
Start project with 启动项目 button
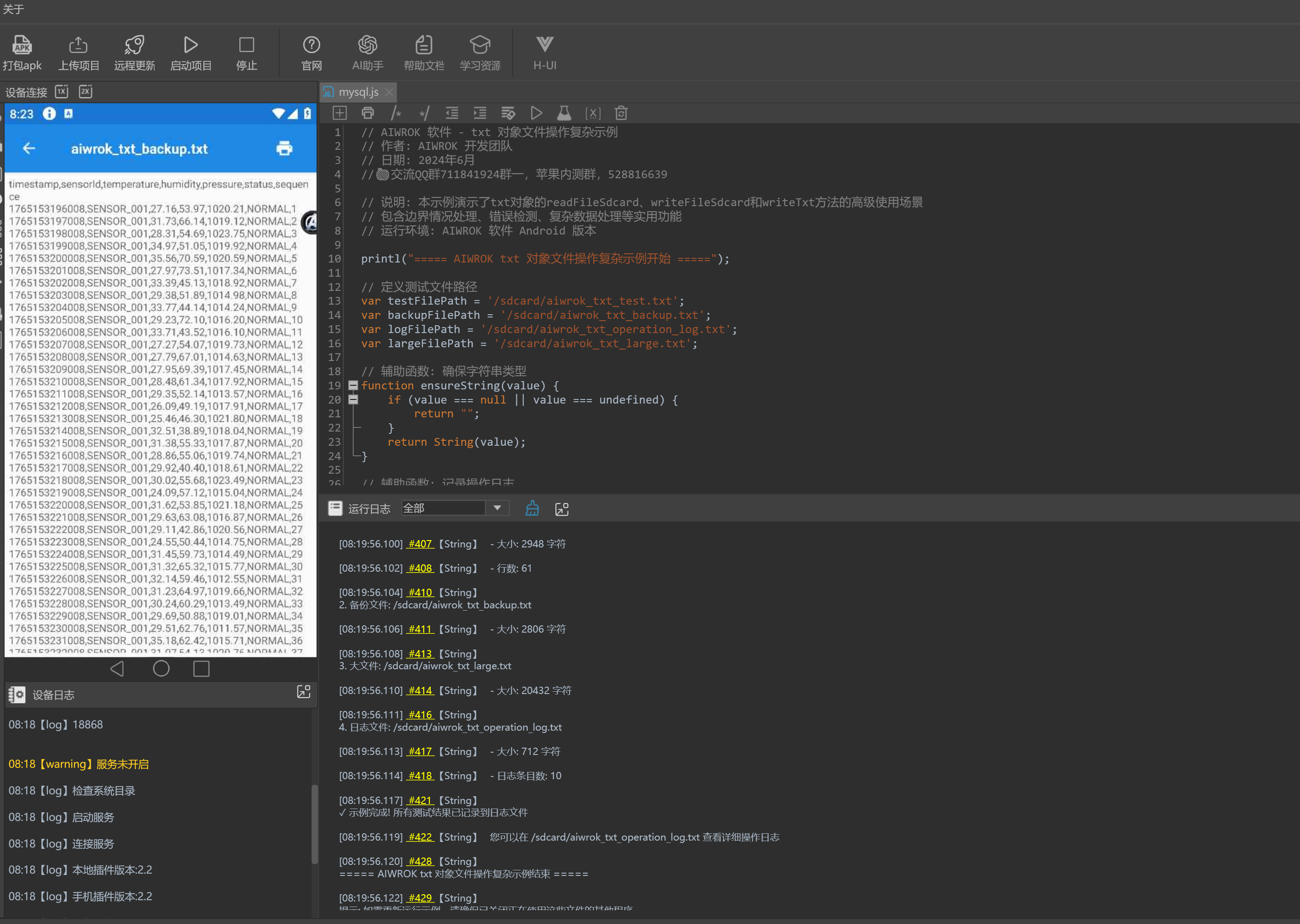(x=191, y=53)
